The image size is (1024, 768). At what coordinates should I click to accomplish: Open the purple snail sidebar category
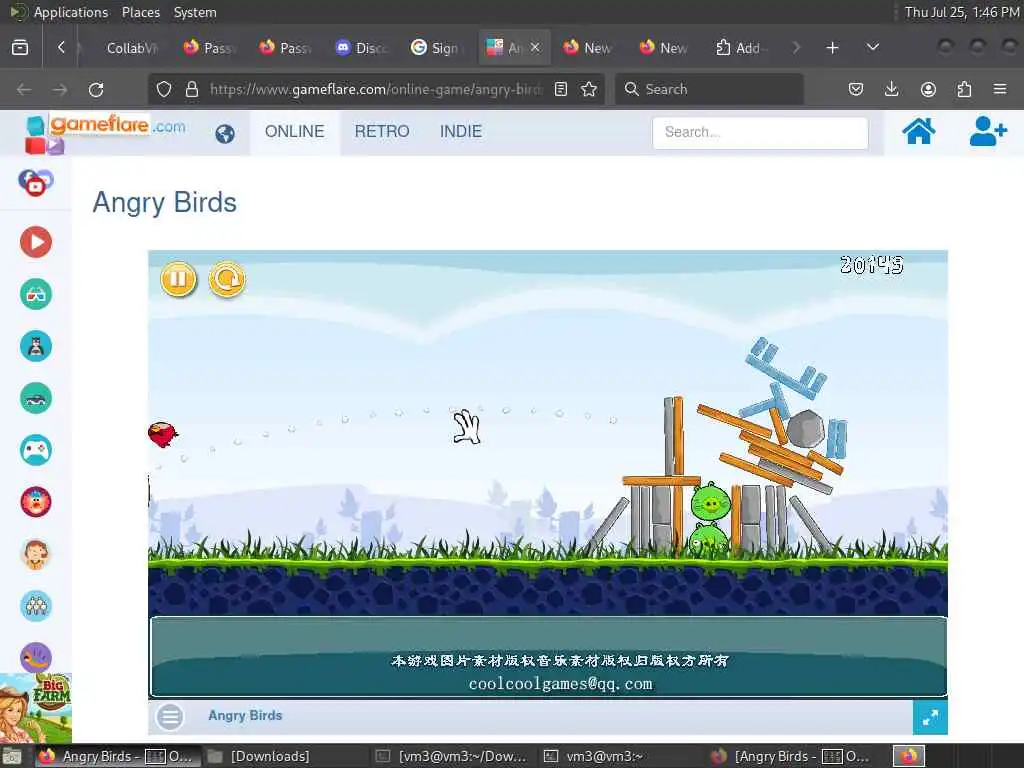(x=36, y=657)
